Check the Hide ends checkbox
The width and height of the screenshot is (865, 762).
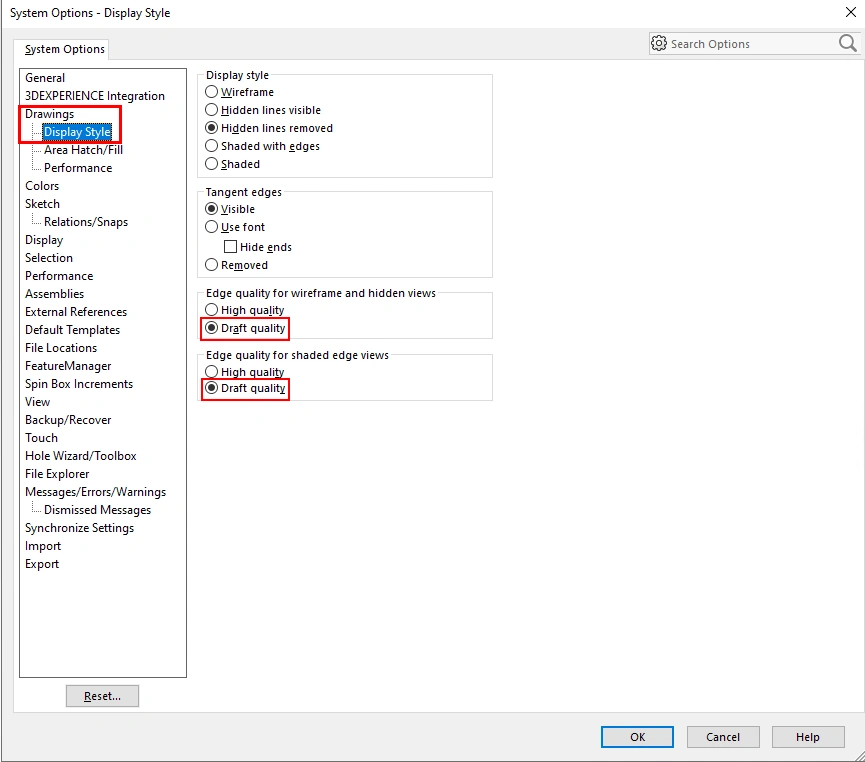pos(231,246)
